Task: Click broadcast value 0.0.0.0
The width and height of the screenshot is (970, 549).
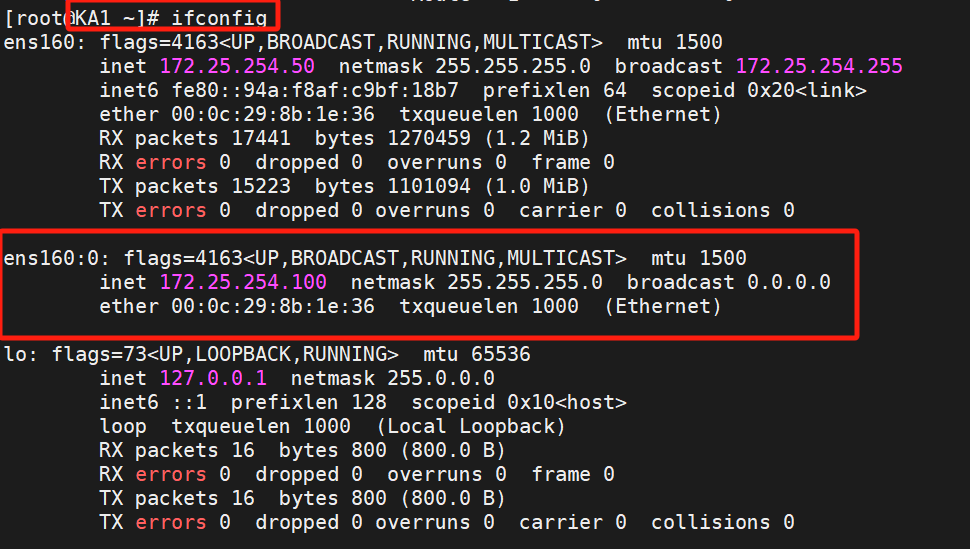Action: tap(789, 282)
